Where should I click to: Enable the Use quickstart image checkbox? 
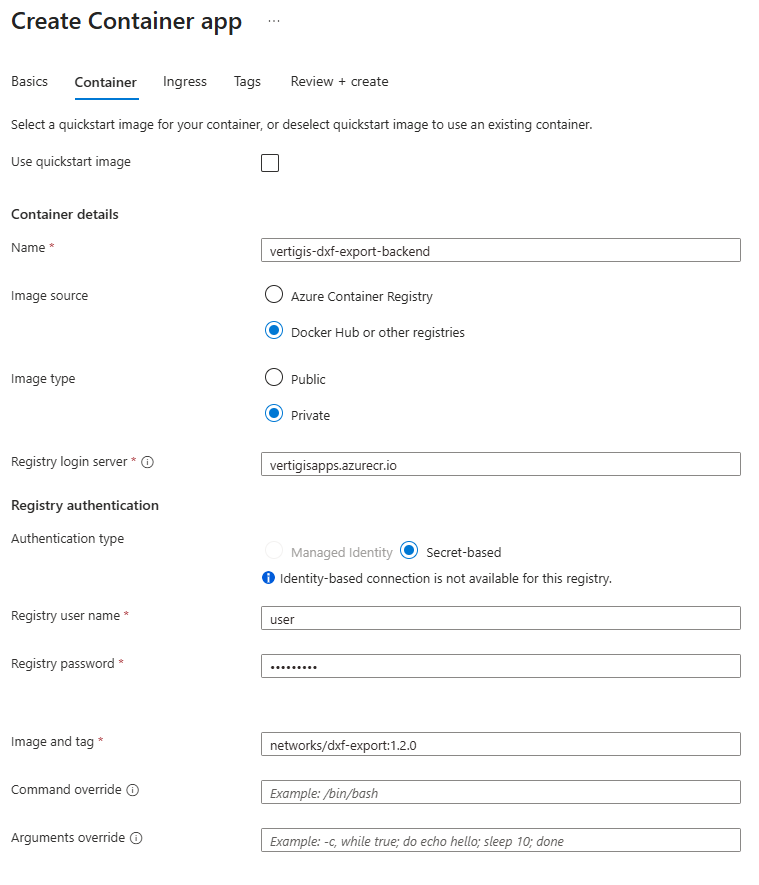[x=270, y=163]
